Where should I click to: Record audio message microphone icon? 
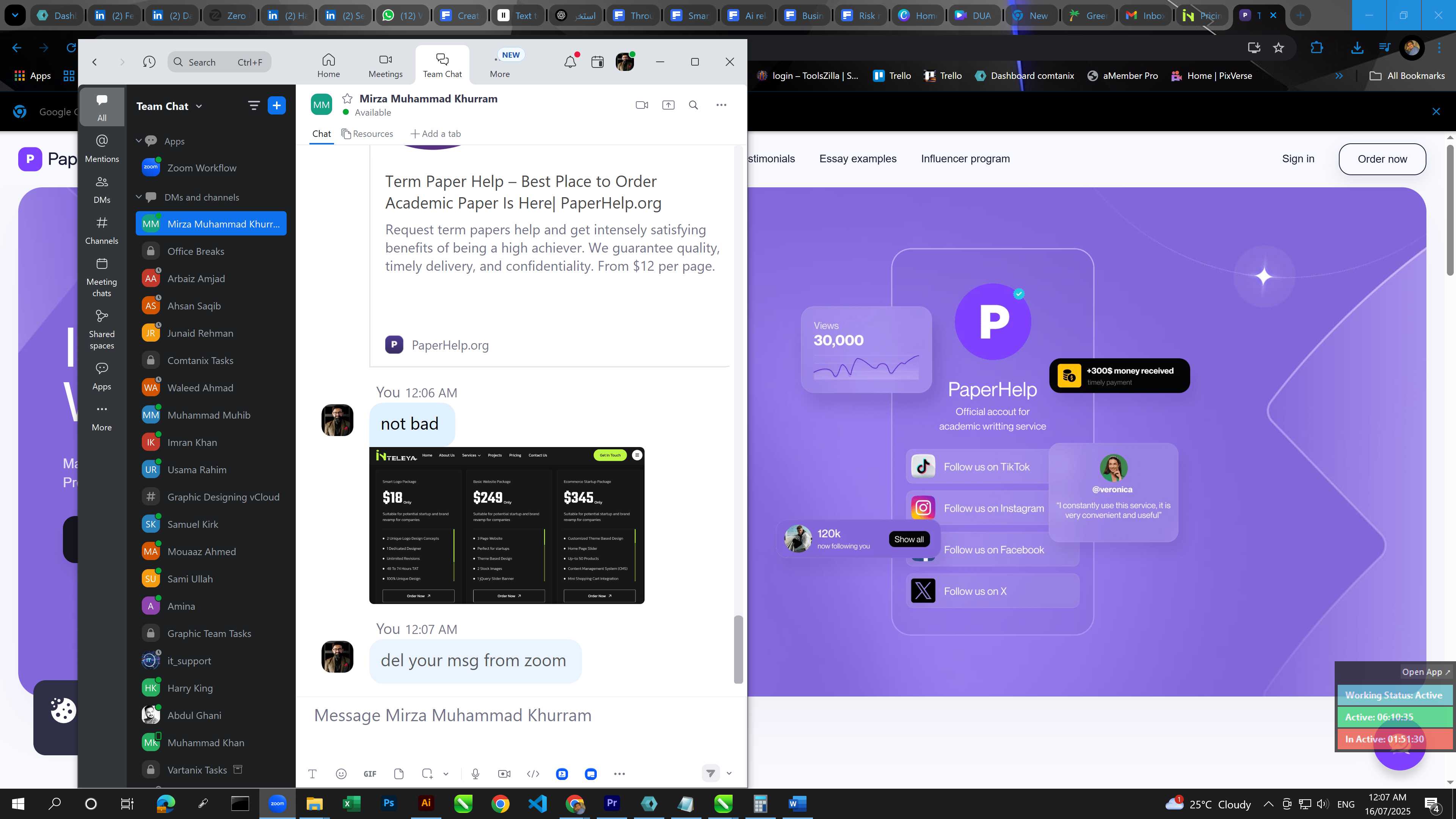[475, 774]
